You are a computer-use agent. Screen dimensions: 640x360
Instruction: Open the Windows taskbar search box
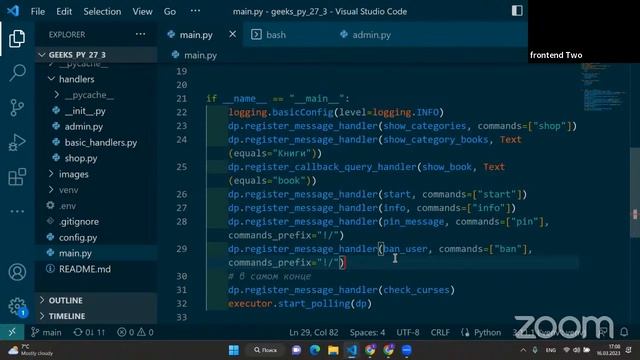coord(265,350)
